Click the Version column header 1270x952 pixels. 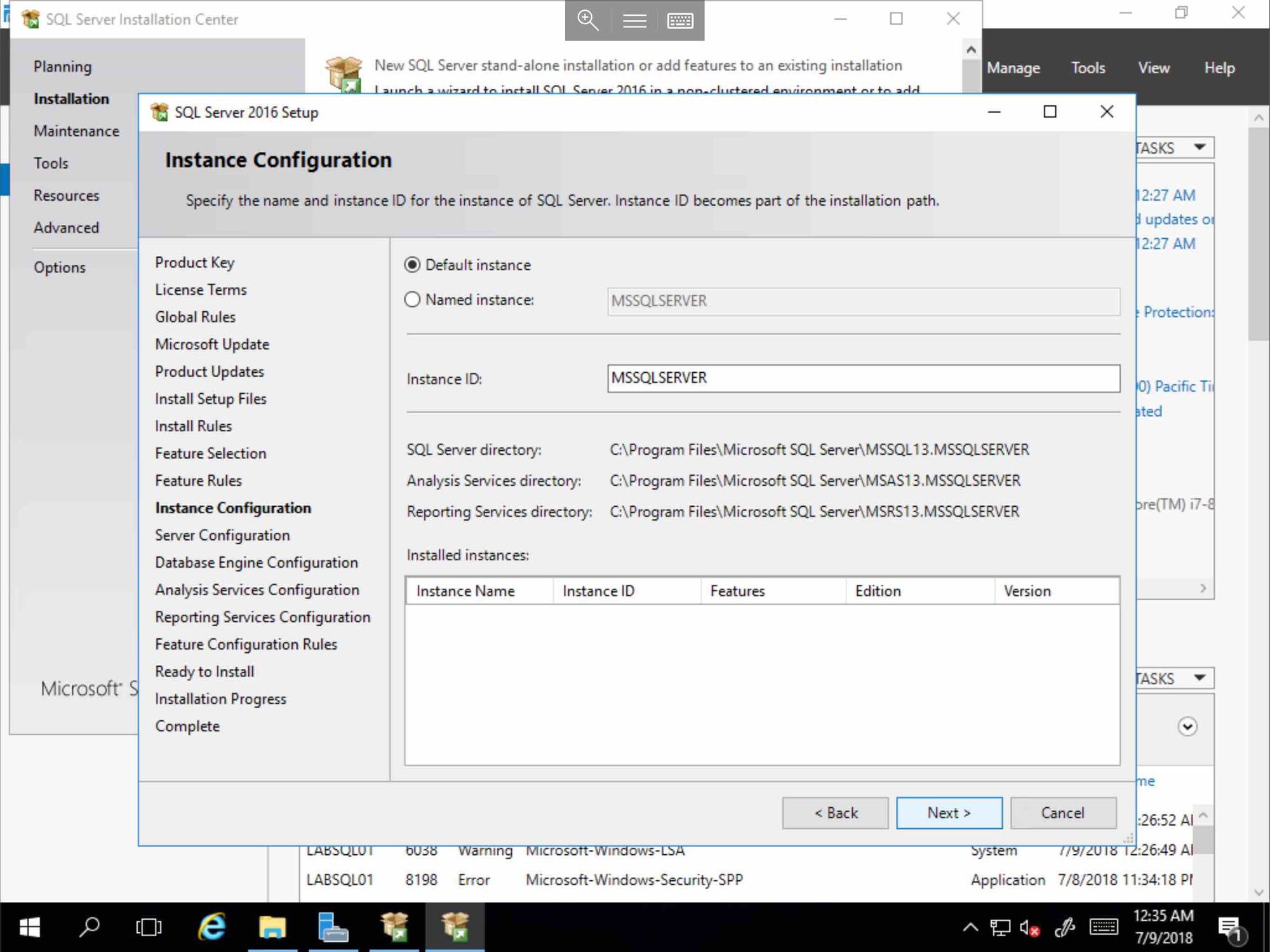[1057, 591]
